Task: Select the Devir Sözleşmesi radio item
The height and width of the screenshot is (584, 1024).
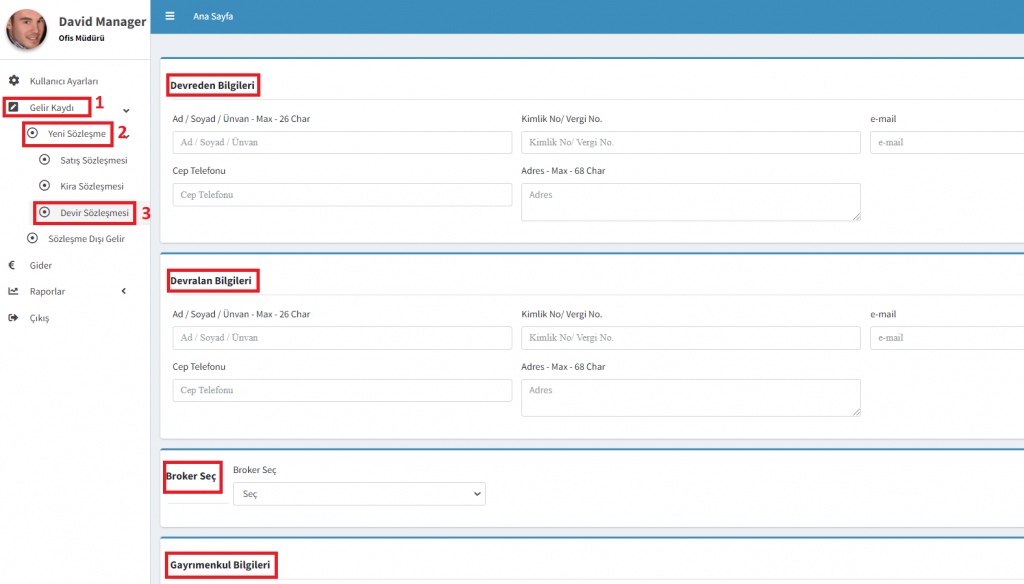Action: point(44,213)
